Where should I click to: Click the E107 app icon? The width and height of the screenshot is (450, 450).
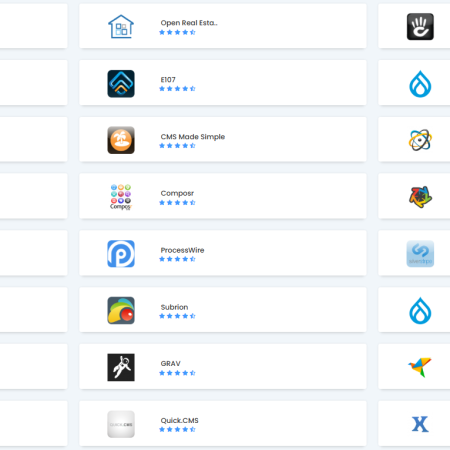[x=121, y=84]
